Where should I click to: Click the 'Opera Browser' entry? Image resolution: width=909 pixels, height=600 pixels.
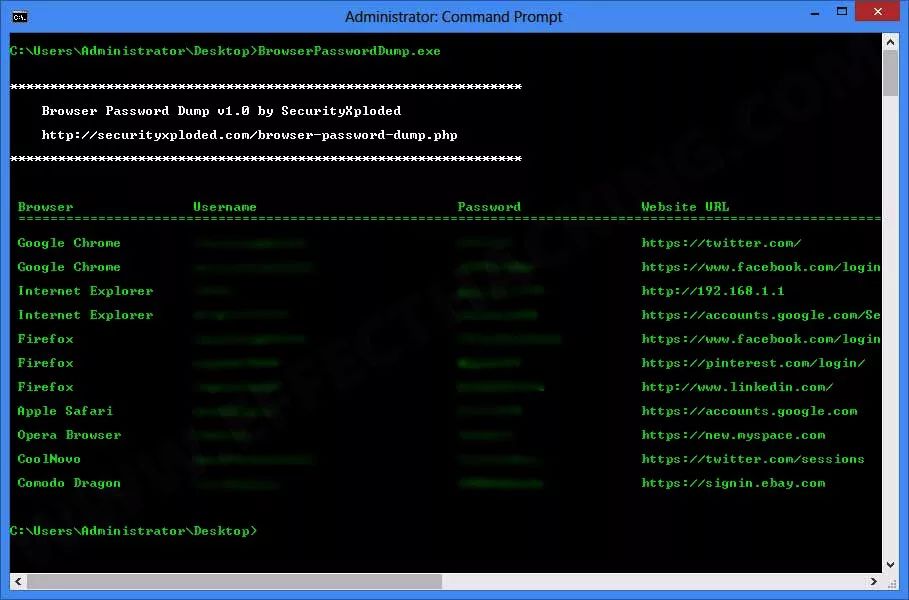69,435
